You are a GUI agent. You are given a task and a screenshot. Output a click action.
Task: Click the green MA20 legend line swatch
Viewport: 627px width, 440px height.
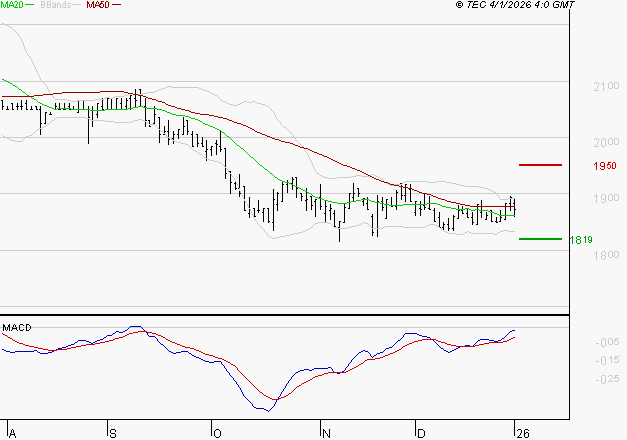point(30,5)
